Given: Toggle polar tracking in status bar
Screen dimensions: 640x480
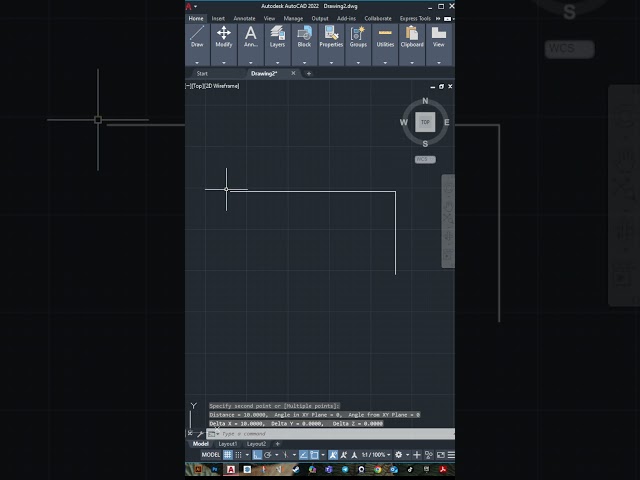Looking at the screenshot, I should tap(268, 455).
